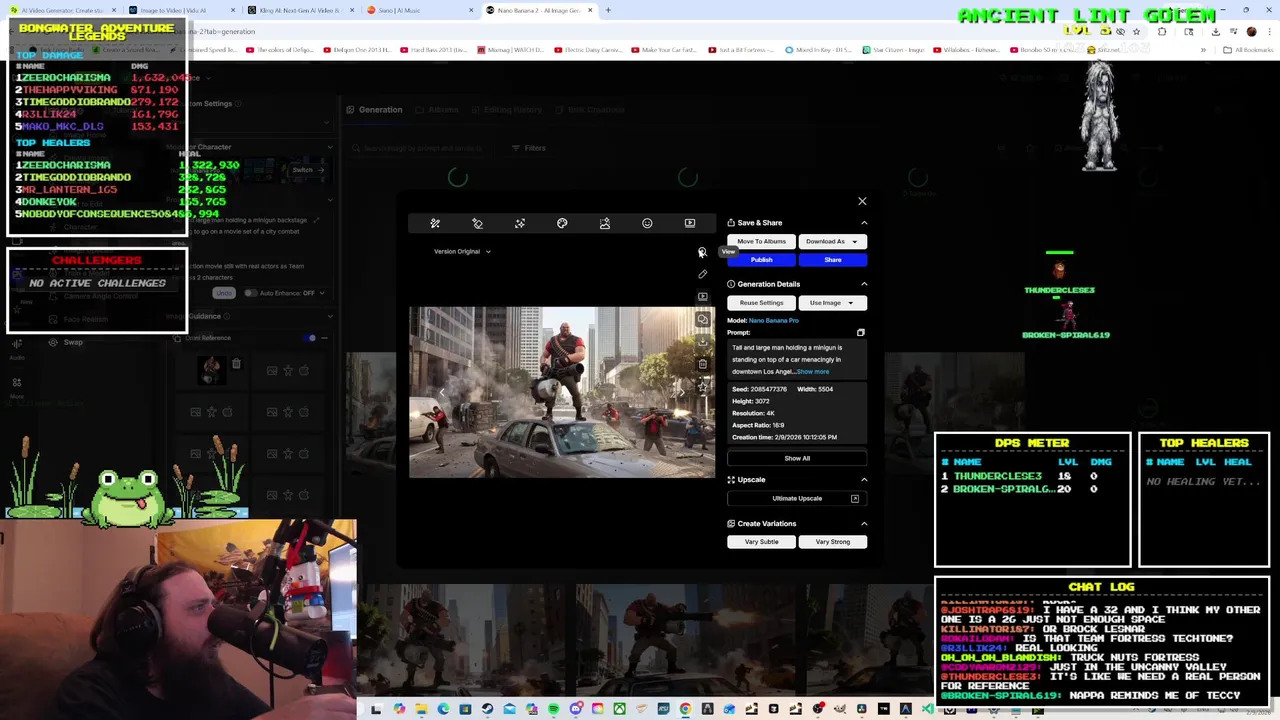Click Vary Subtle button
The height and width of the screenshot is (720, 1280).
point(761,542)
